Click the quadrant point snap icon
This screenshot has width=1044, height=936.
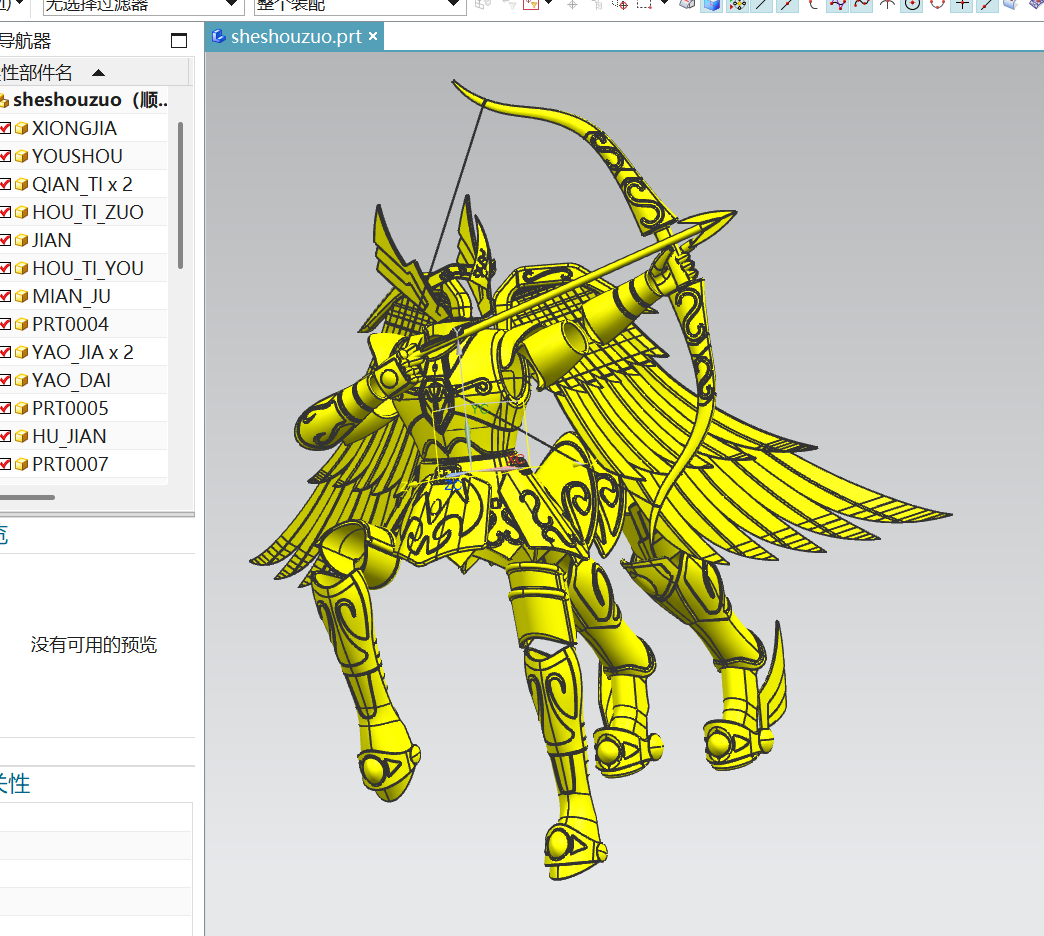[x=937, y=4]
